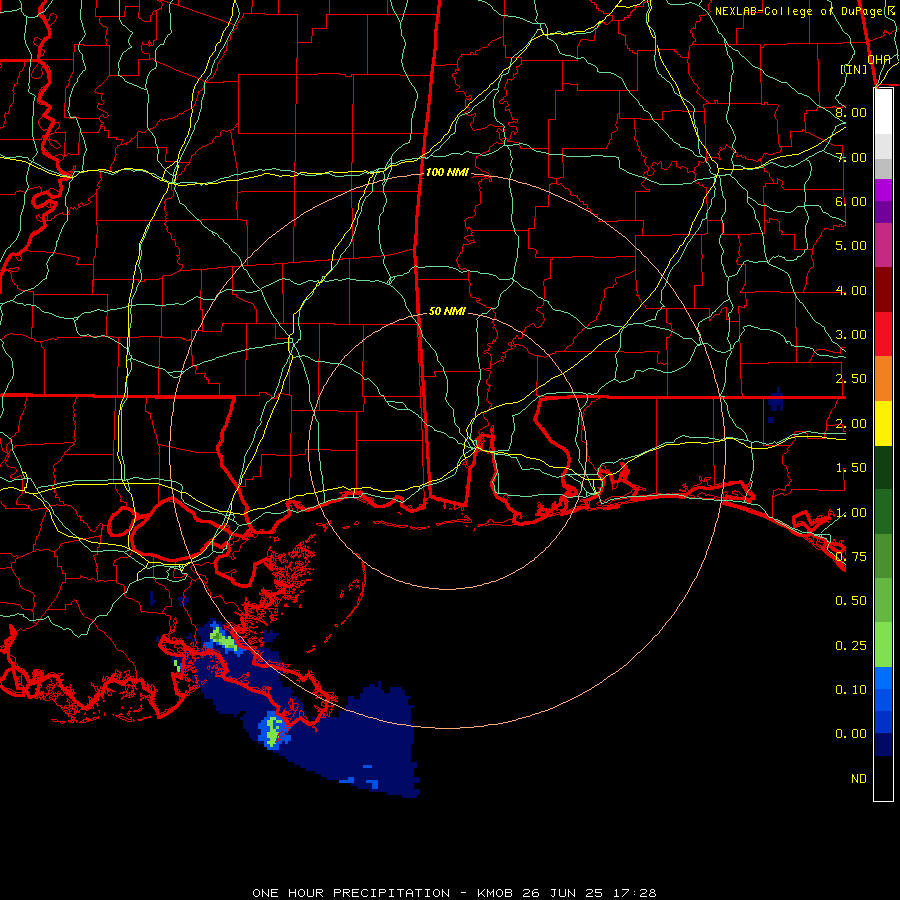Image resolution: width=900 pixels, height=900 pixels.
Task: Click the black ND legend swatch
Action: point(883,778)
